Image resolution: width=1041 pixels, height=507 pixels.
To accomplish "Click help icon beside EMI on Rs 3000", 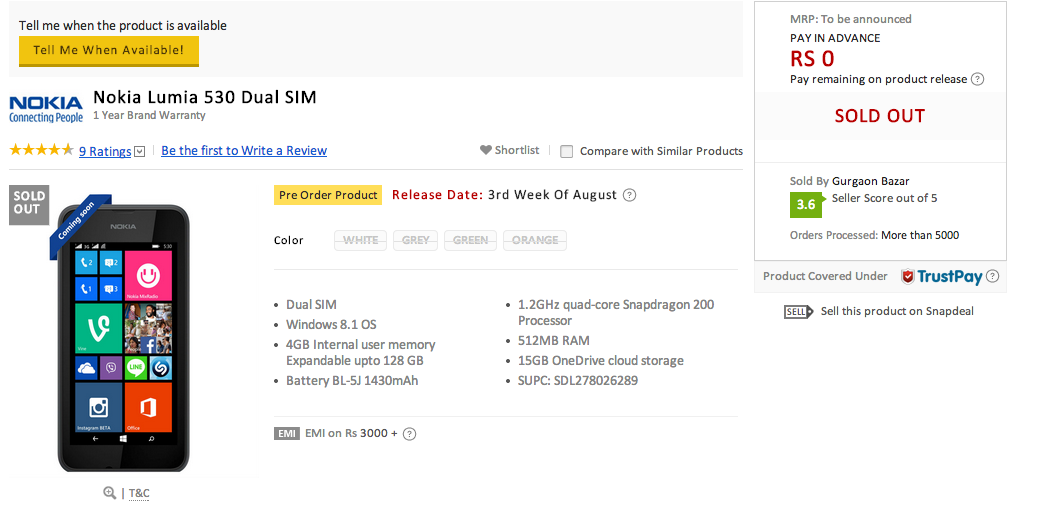I will 409,434.
